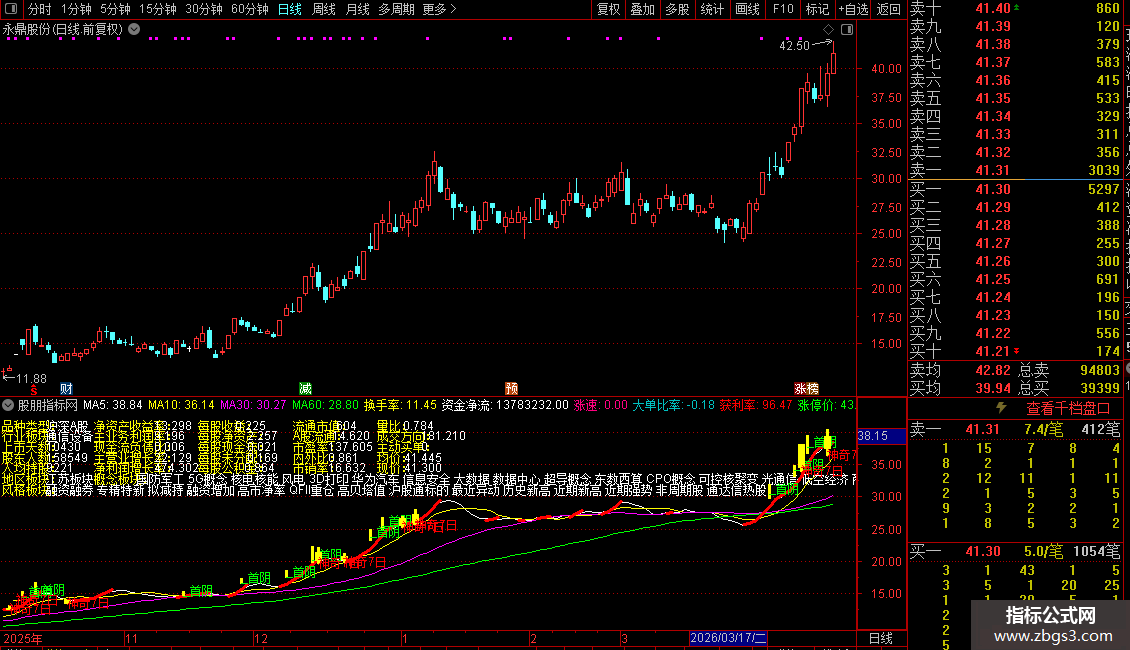Click the small window icon beside the diamond

(846, 30)
